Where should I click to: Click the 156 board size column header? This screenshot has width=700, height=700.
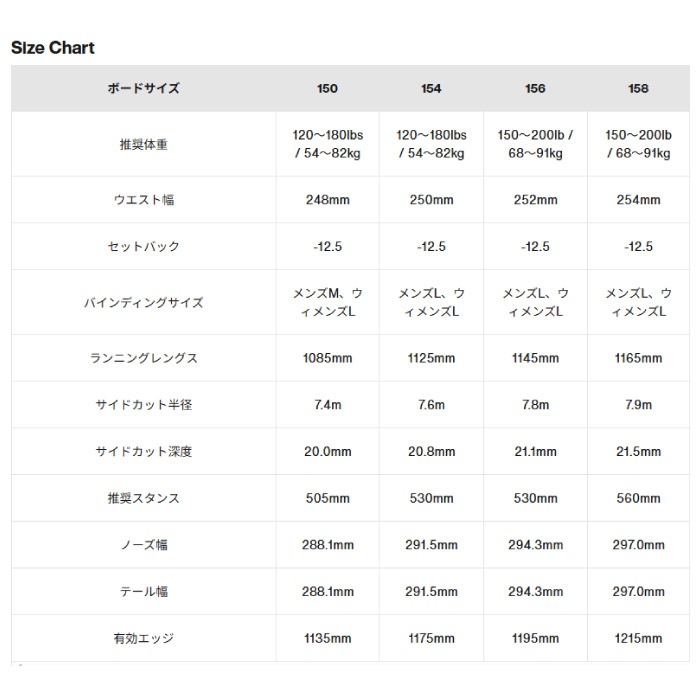click(535, 89)
